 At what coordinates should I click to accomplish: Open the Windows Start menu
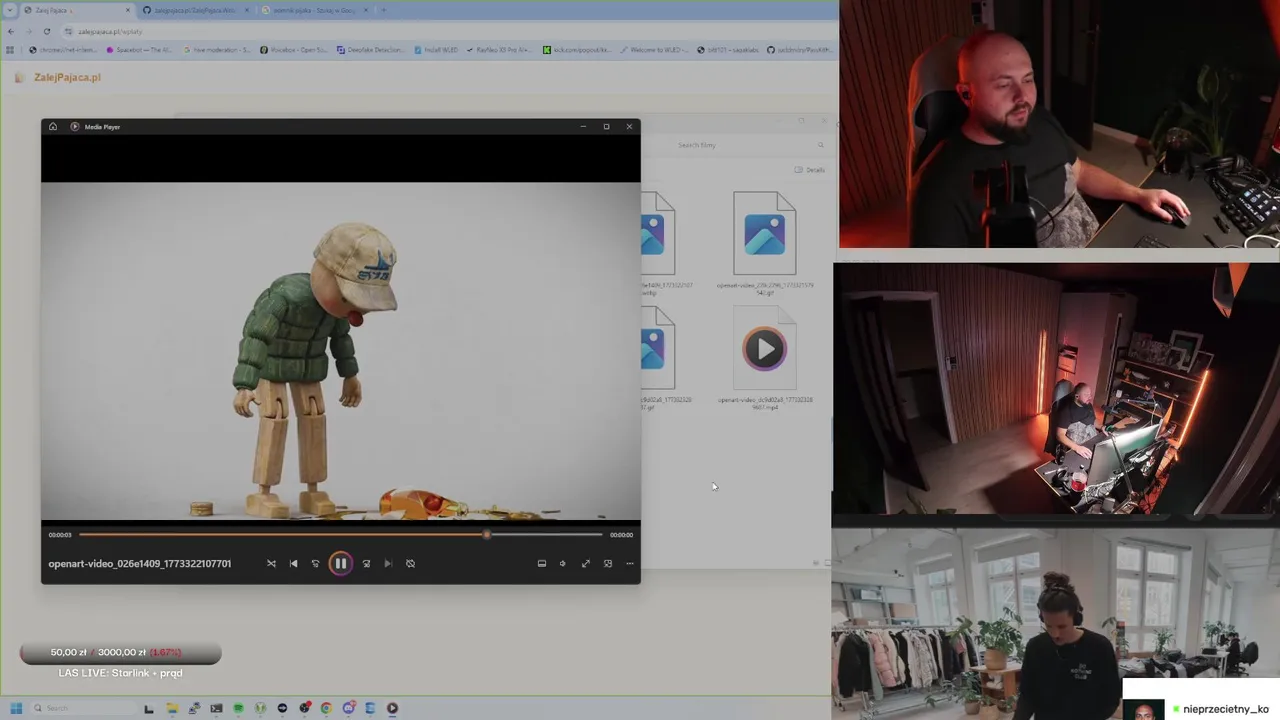pos(16,708)
